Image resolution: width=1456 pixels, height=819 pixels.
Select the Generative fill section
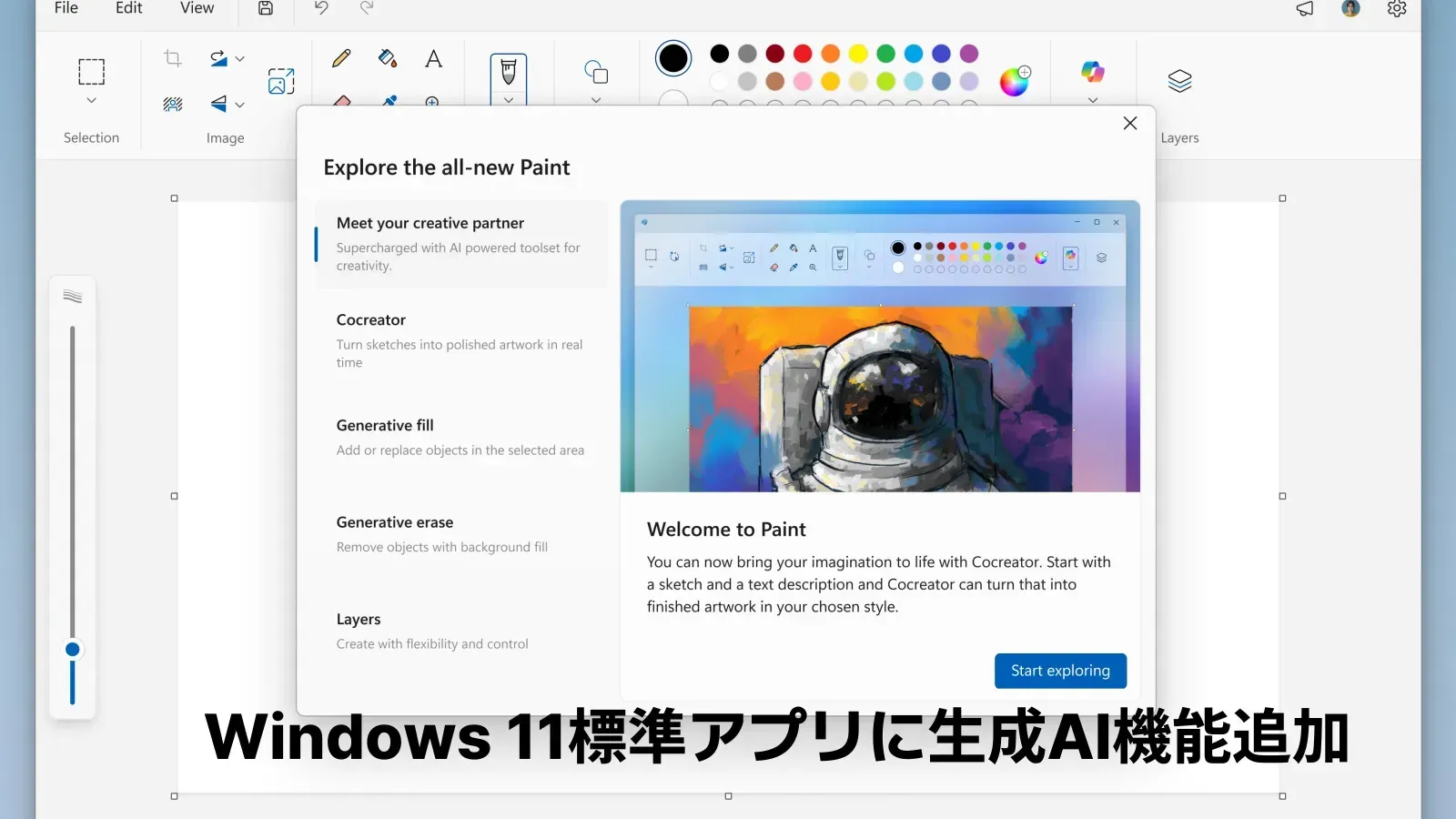coord(460,438)
